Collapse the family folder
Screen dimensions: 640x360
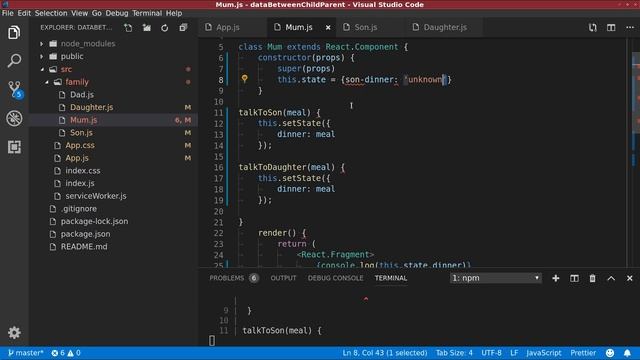pos(47,82)
